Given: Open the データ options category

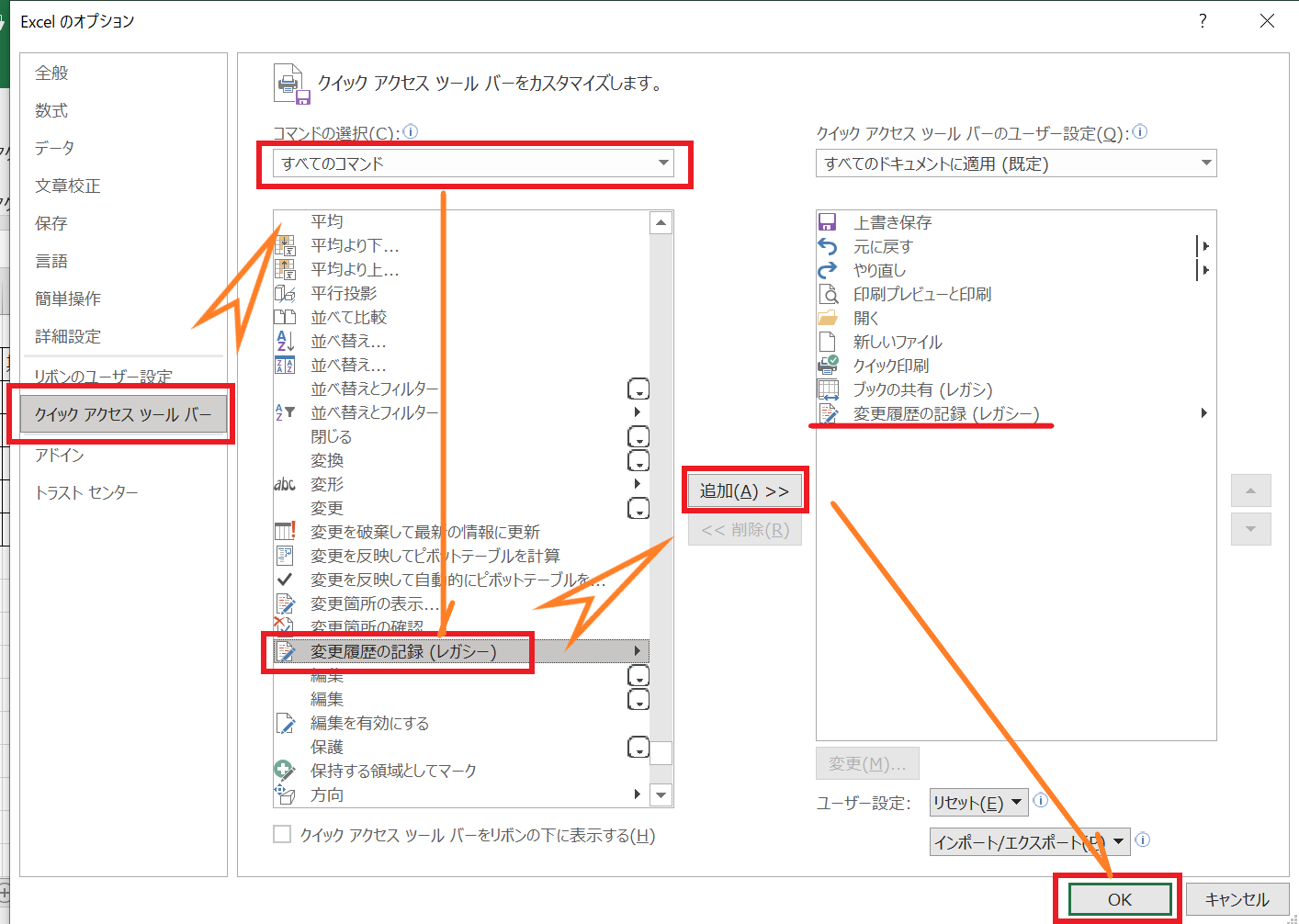Looking at the screenshot, I should (123, 148).
